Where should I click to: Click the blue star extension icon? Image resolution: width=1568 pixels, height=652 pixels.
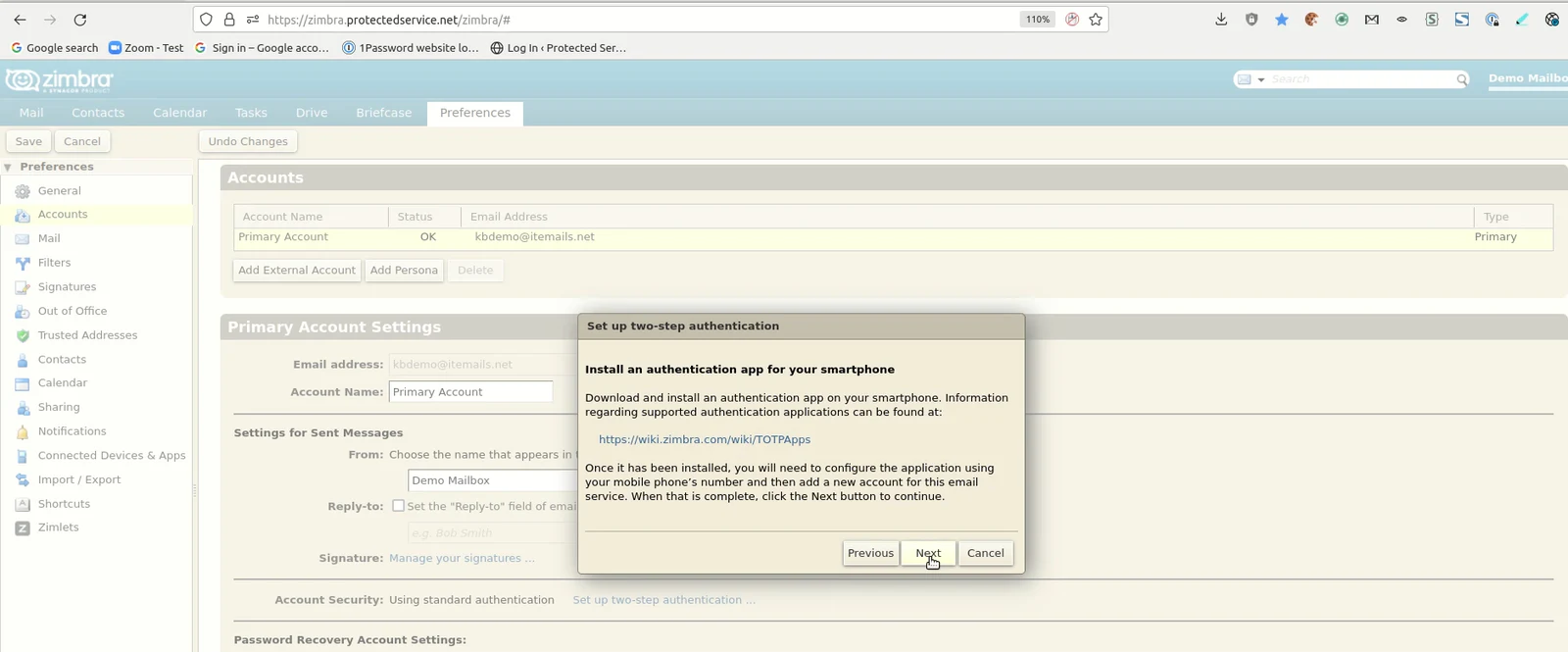[x=1282, y=20]
